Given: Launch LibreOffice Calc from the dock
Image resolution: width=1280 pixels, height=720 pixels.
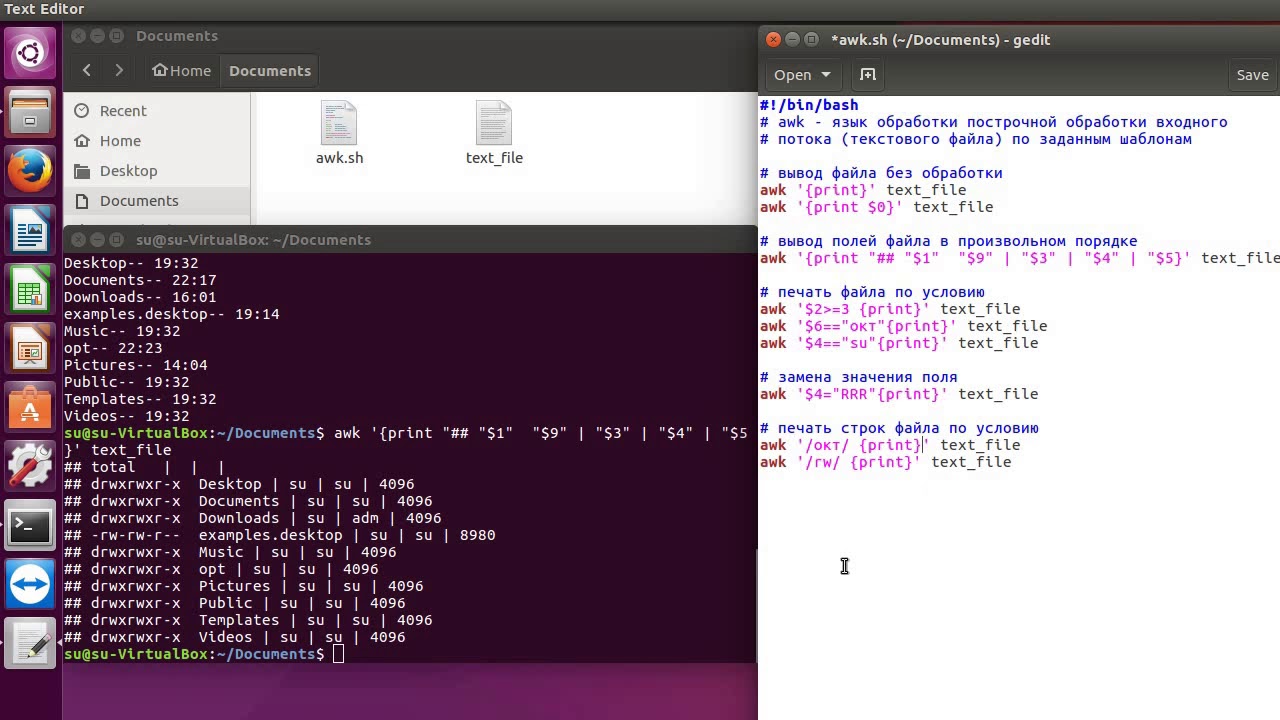Looking at the screenshot, I should [x=30, y=290].
